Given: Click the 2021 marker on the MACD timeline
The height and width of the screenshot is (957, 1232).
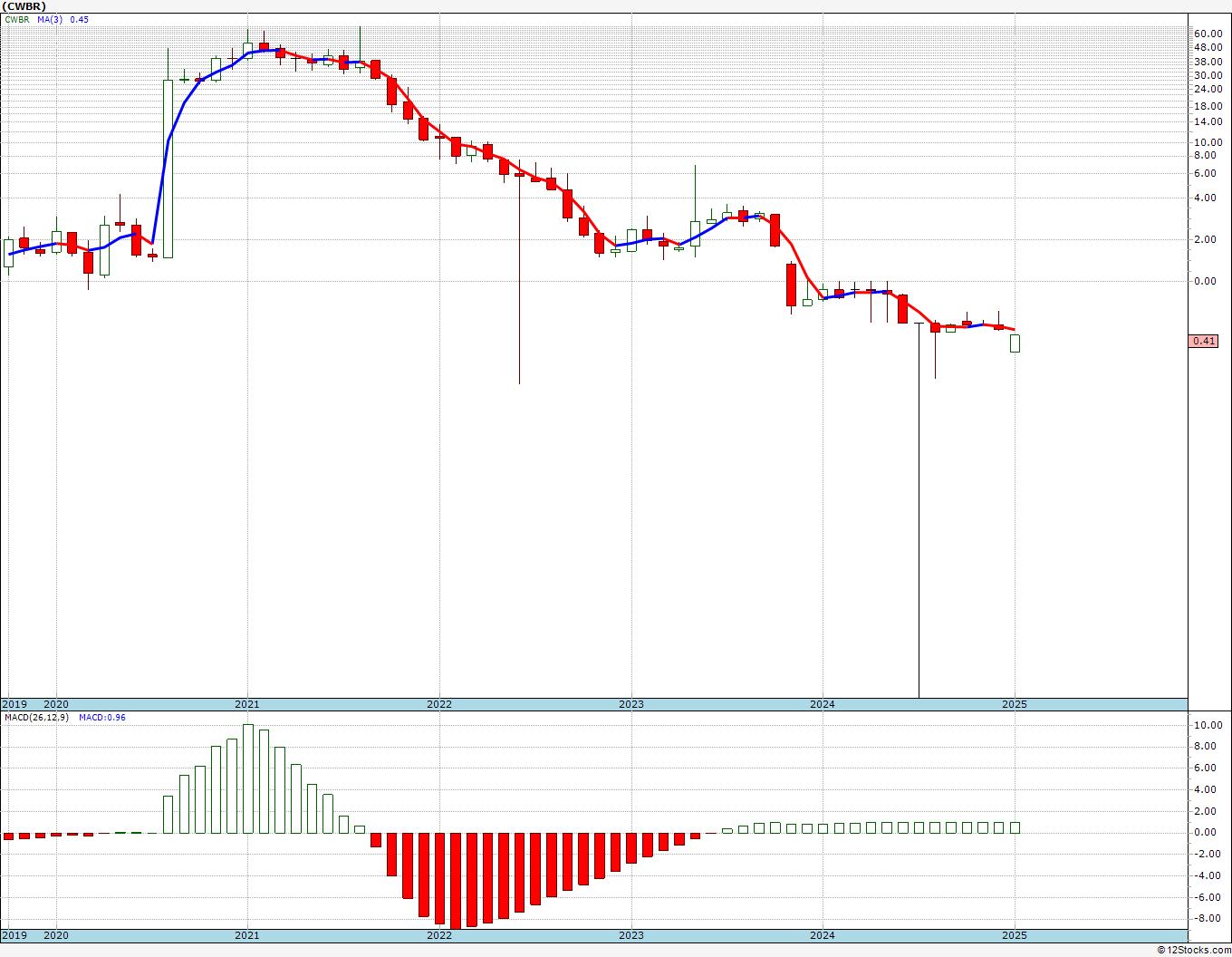Looking at the screenshot, I should 247,935.
